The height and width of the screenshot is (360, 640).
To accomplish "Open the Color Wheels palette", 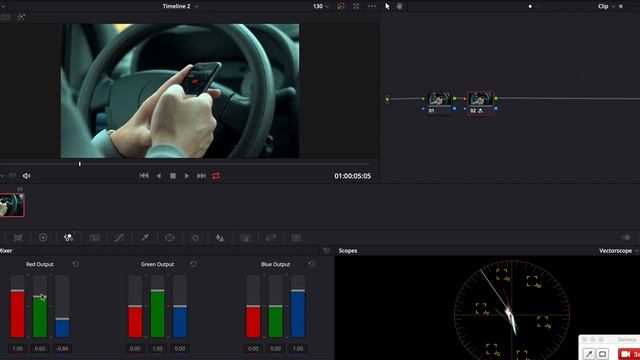I will (43, 238).
